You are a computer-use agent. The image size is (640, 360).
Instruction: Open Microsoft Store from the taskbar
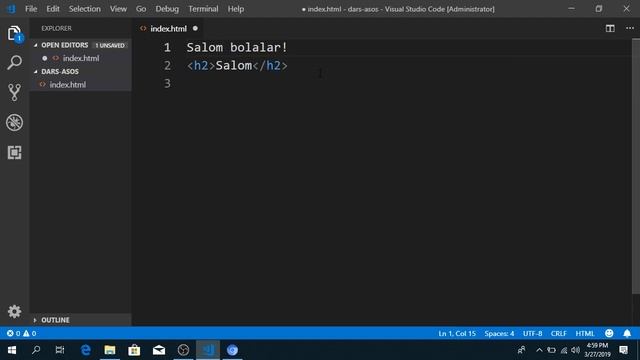pos(134,350)
